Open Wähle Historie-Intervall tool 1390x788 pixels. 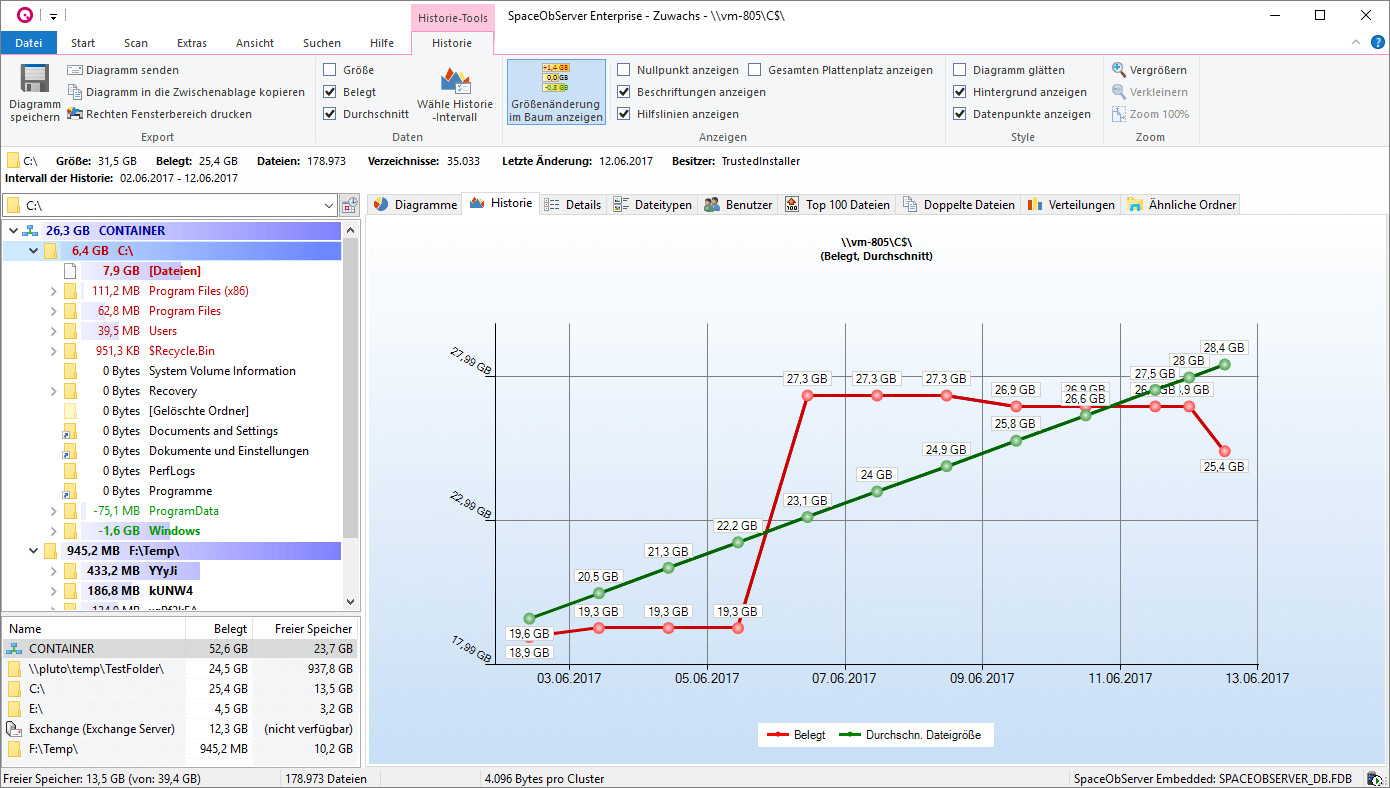pos(455,94)
